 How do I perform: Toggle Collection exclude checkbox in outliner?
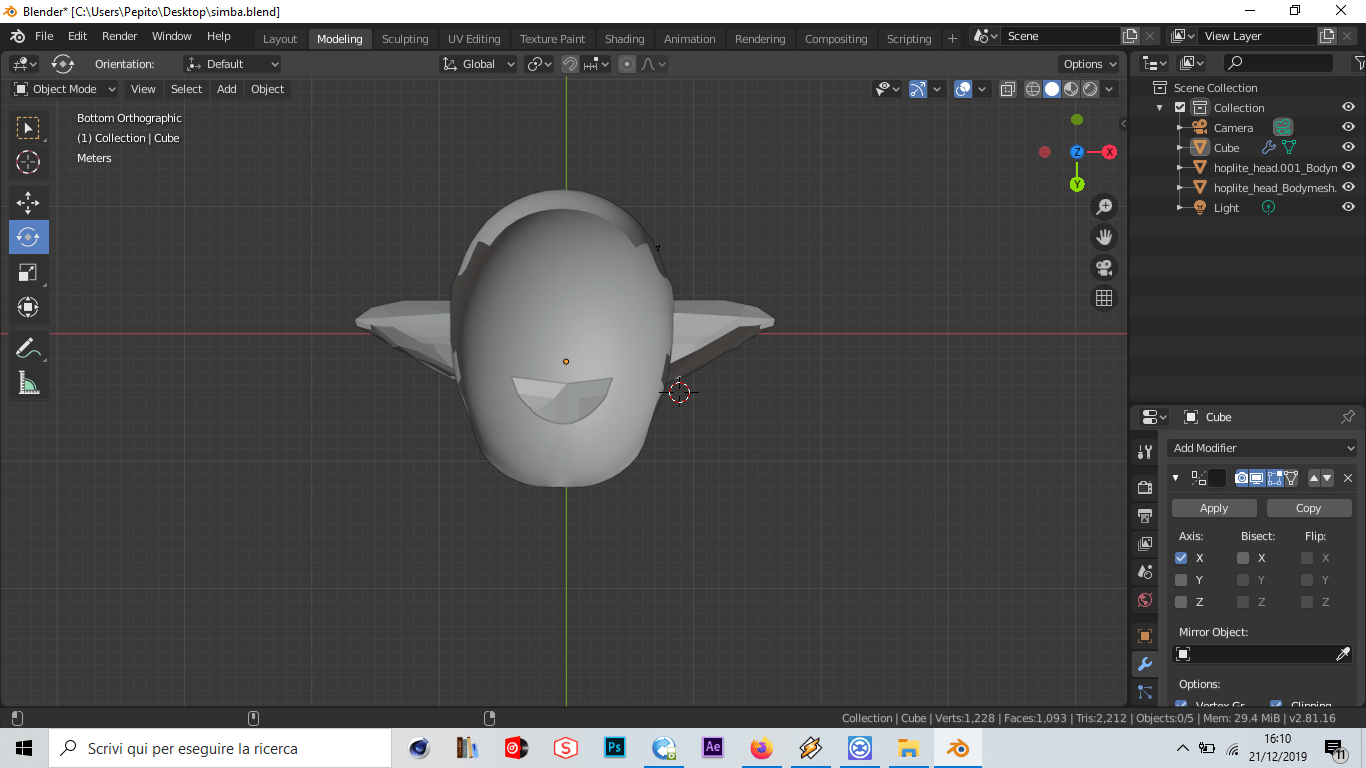1180,108
